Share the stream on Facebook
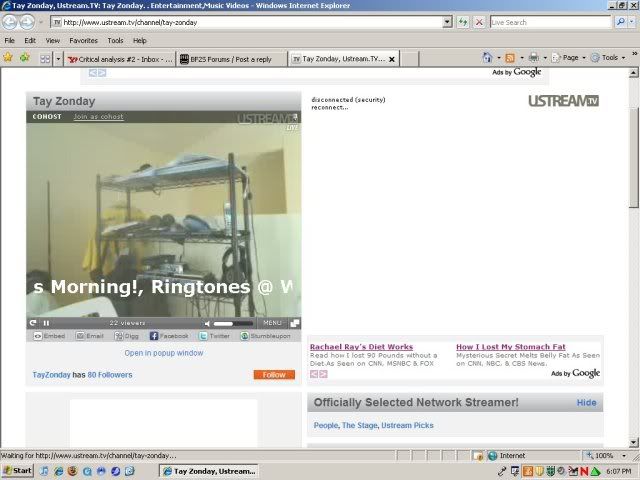Viewport: 640px width, 480px height. 169,336
